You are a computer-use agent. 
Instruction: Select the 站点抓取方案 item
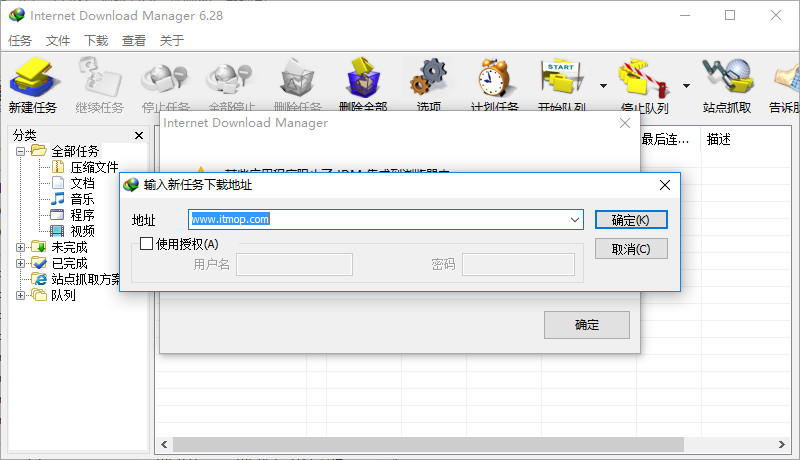(x=85, y=279)
